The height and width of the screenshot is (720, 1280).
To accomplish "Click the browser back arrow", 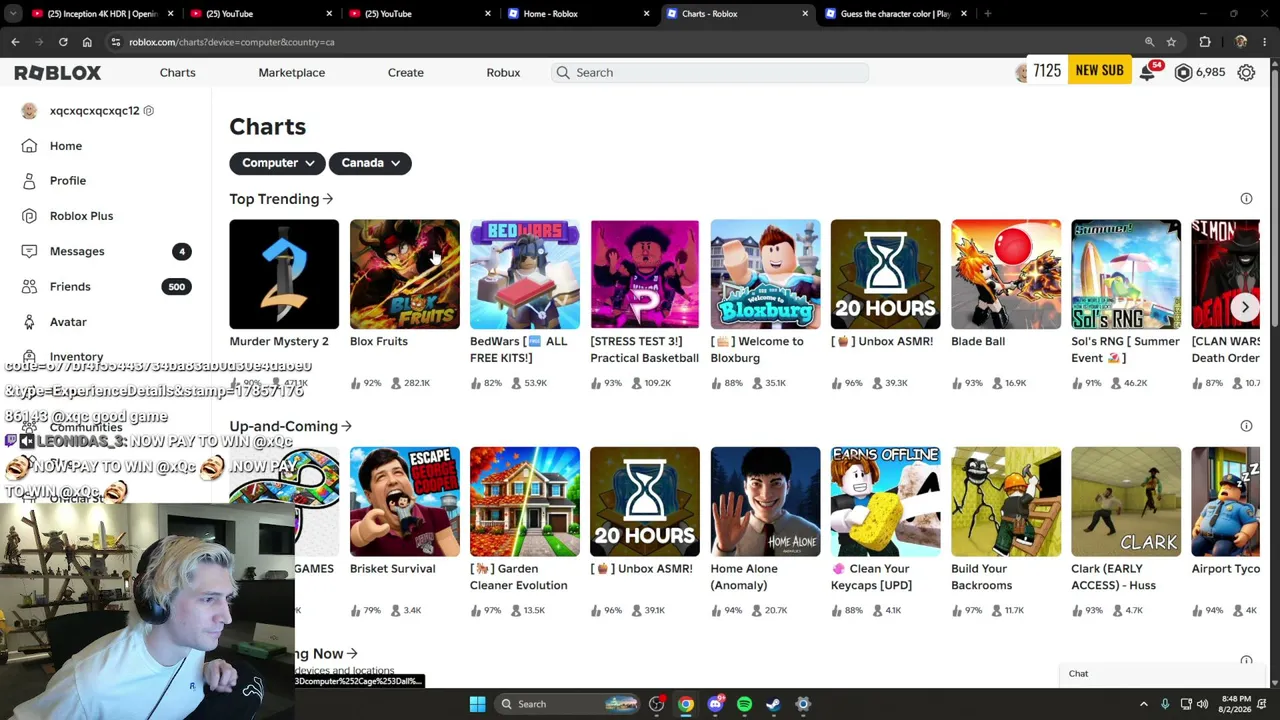I will click(x=15, y=42).
